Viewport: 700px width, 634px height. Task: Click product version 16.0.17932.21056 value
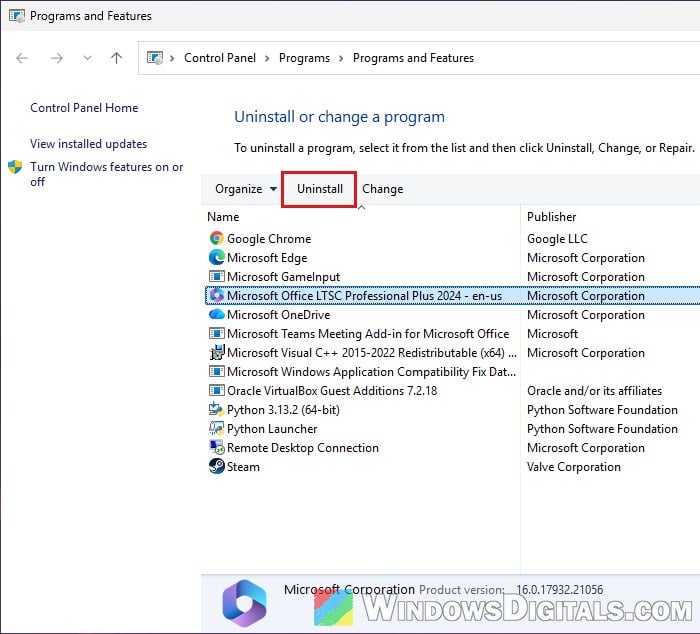coord(559,589)
